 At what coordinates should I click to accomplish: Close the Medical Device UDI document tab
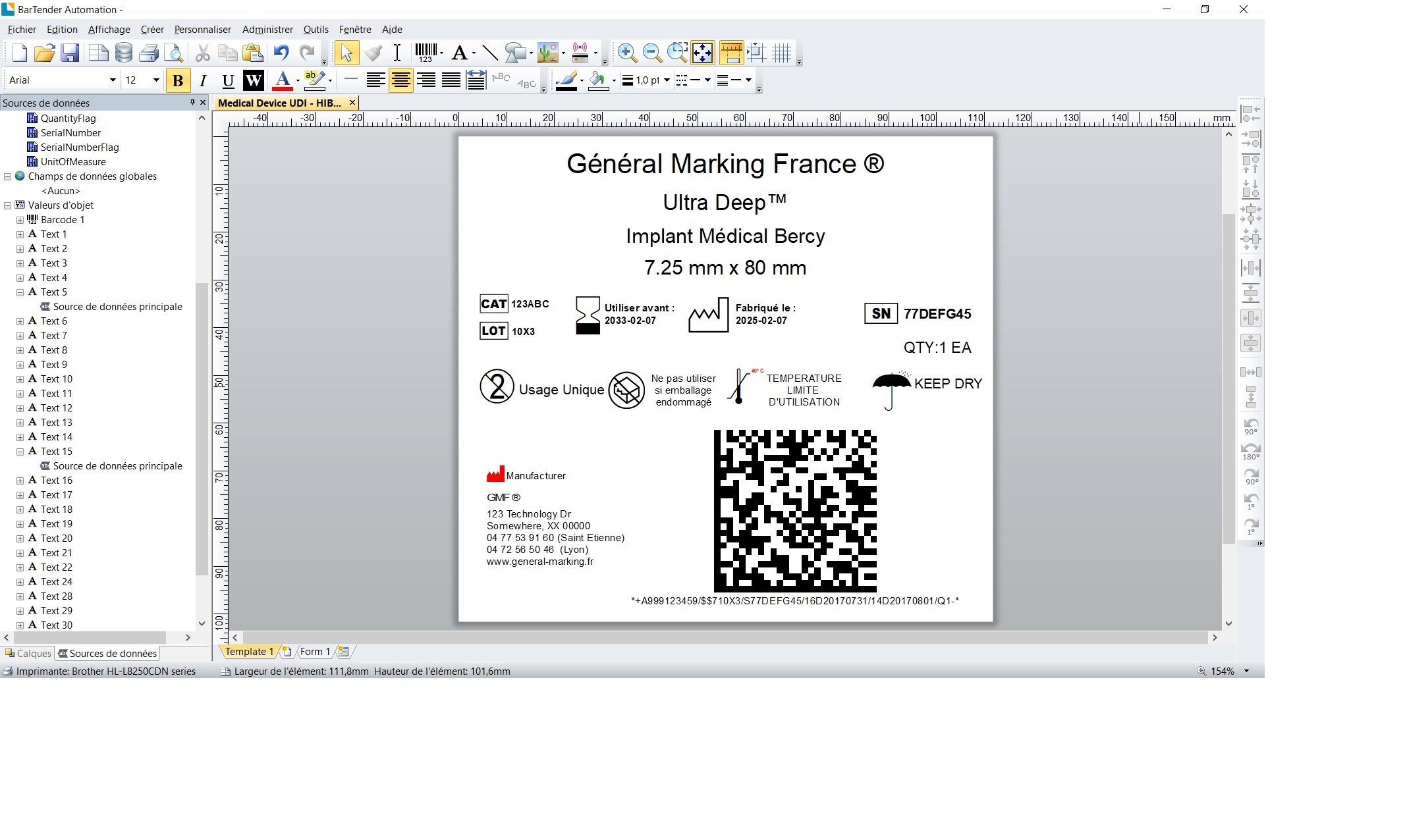tap(352, 103)
